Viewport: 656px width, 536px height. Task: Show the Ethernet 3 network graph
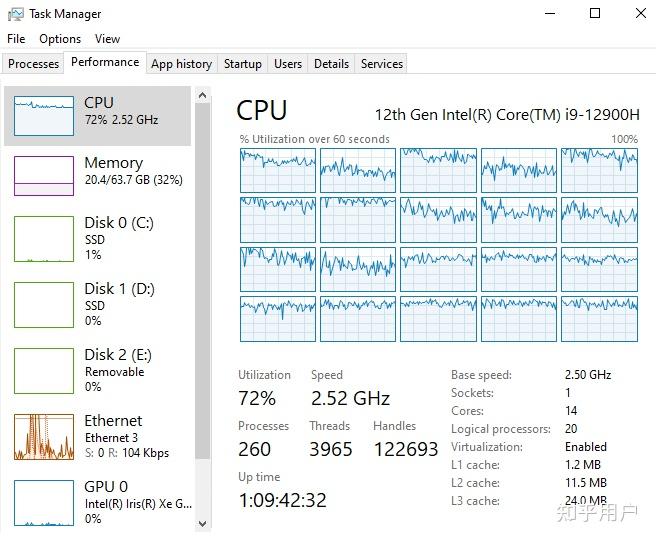[x=44, y=437]
